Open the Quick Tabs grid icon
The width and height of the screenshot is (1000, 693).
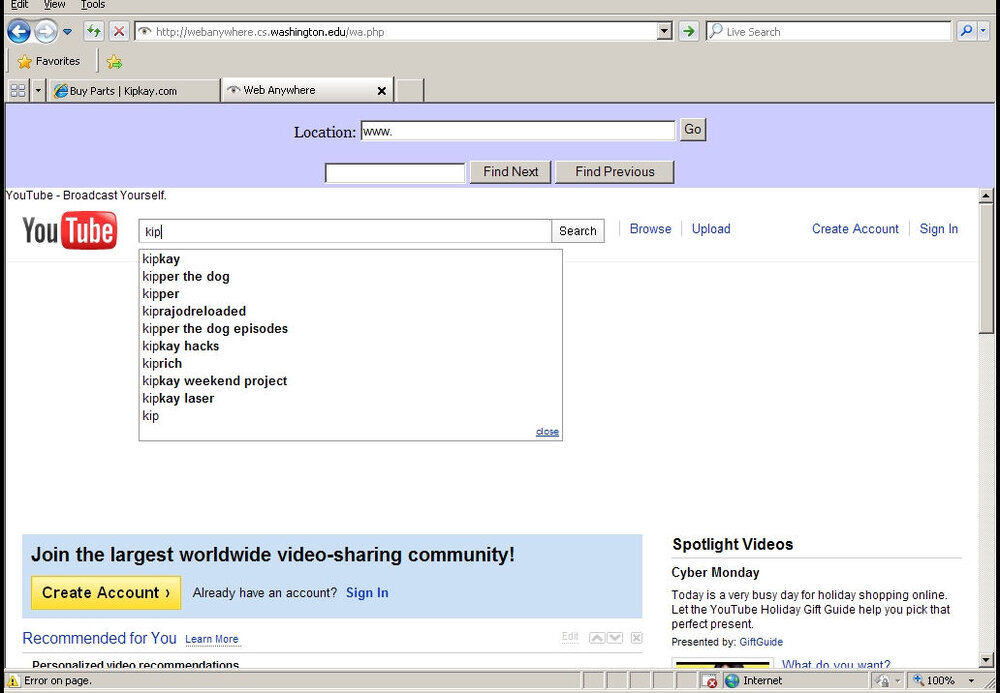coord(18,91)
